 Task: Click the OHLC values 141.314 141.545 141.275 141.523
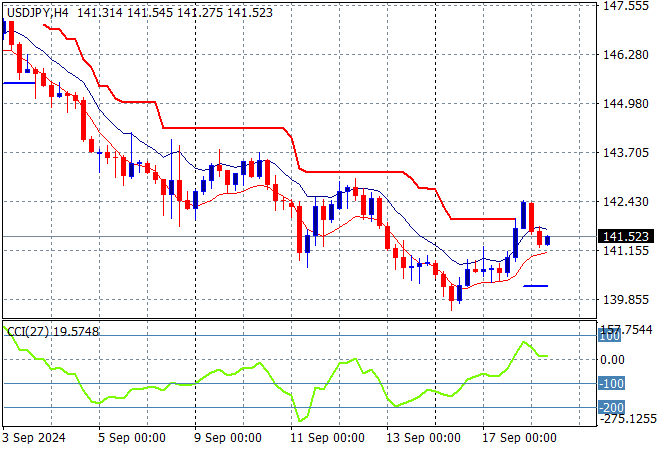click(x=175, y=13)
